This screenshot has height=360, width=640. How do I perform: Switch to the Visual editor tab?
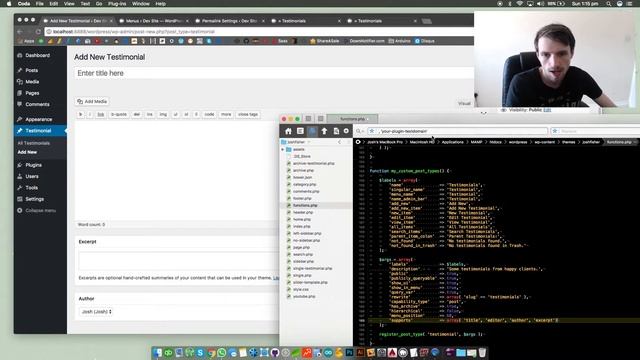click(x=464, y=103)
